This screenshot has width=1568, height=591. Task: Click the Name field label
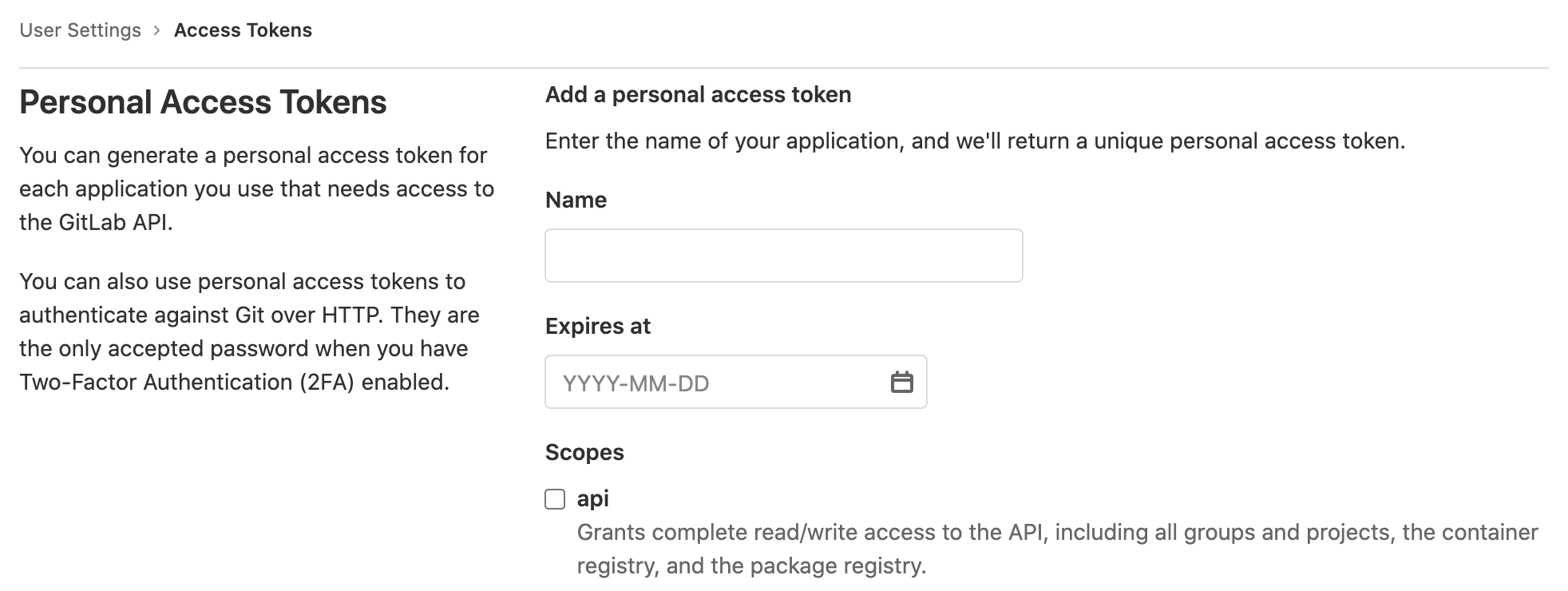(x=576, y=200)
